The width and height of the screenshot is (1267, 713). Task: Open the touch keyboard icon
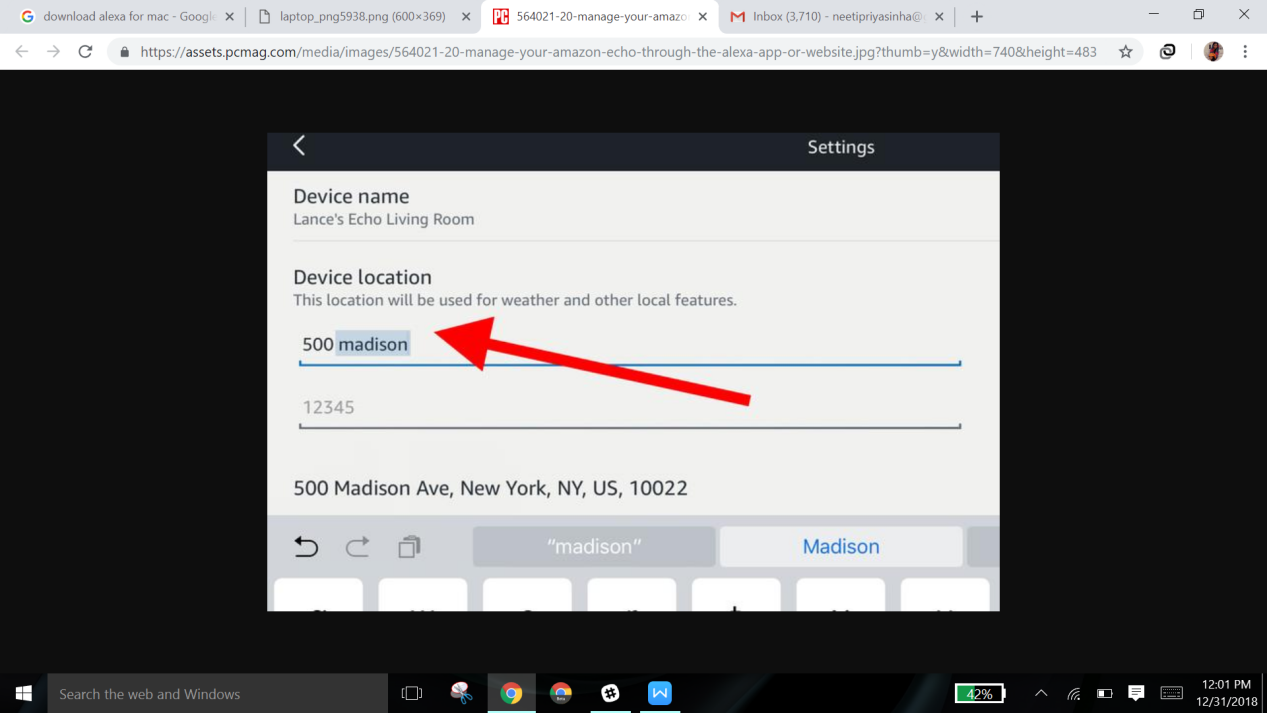tap(1172, 693)
